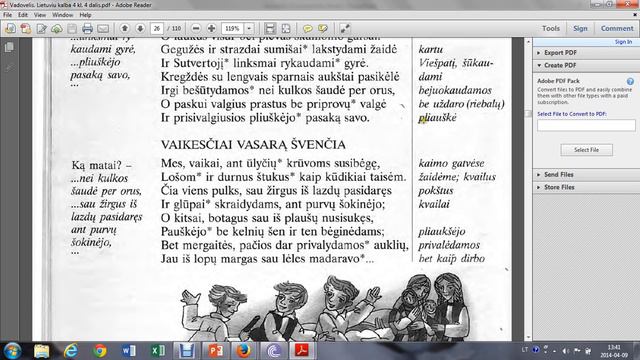
Task: Switch to Read Mode icon in toolbar
Action: 345,28
